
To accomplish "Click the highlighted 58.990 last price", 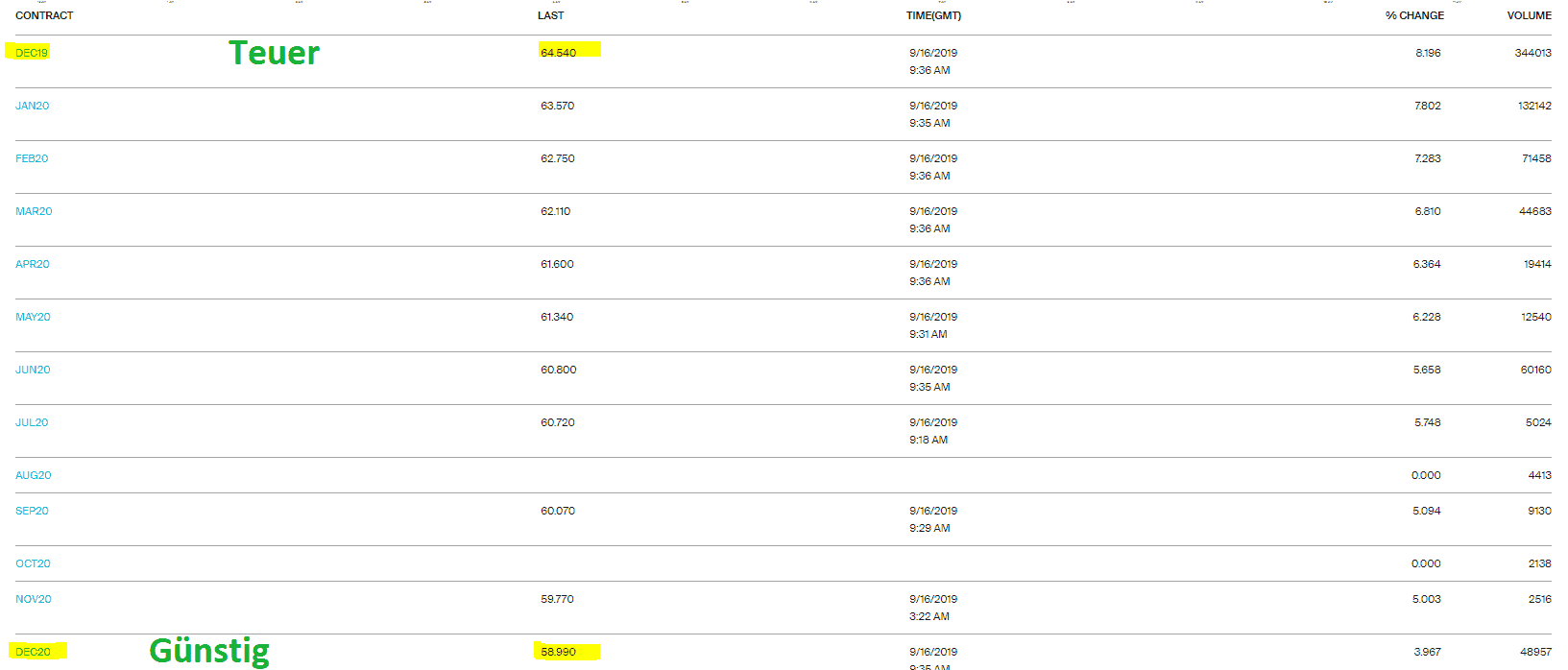I will [558, 652].
